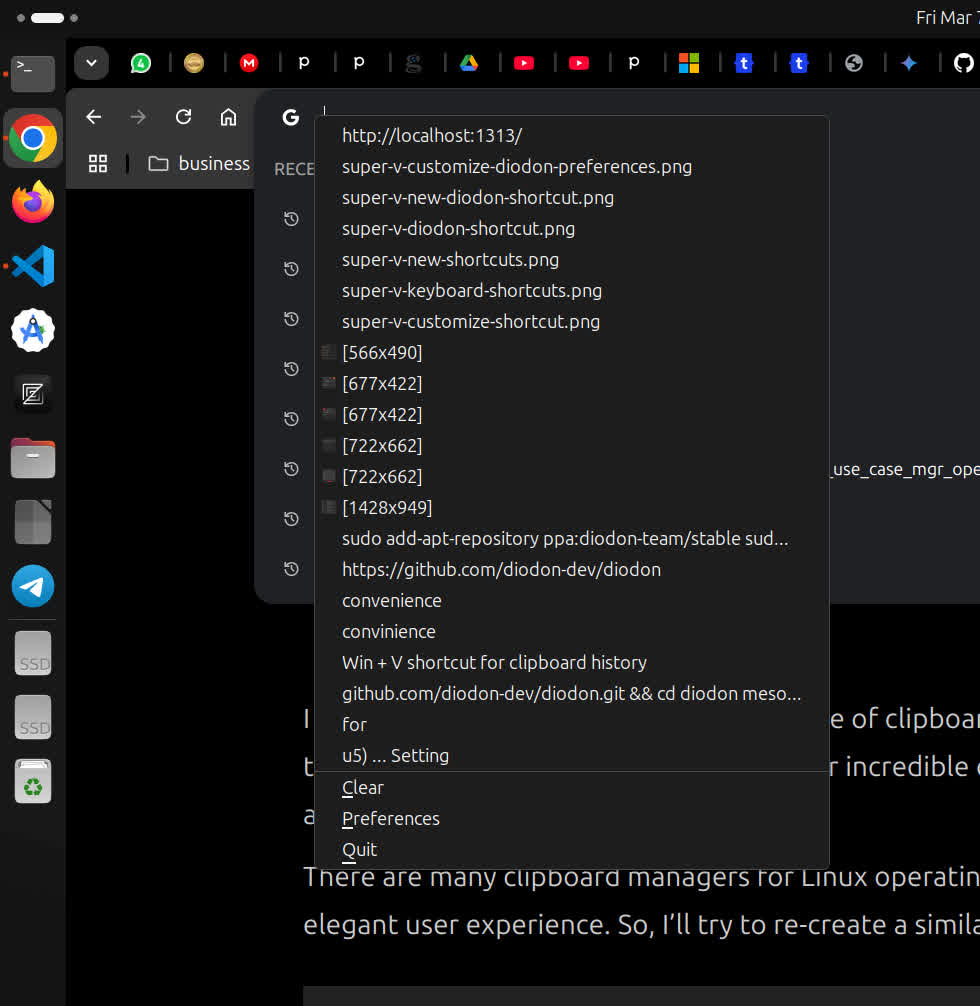The width and height of the screenshot is (980, 1006).
Task: Pick the [1428x949] image clipboard entry
Action: (387, 508)
